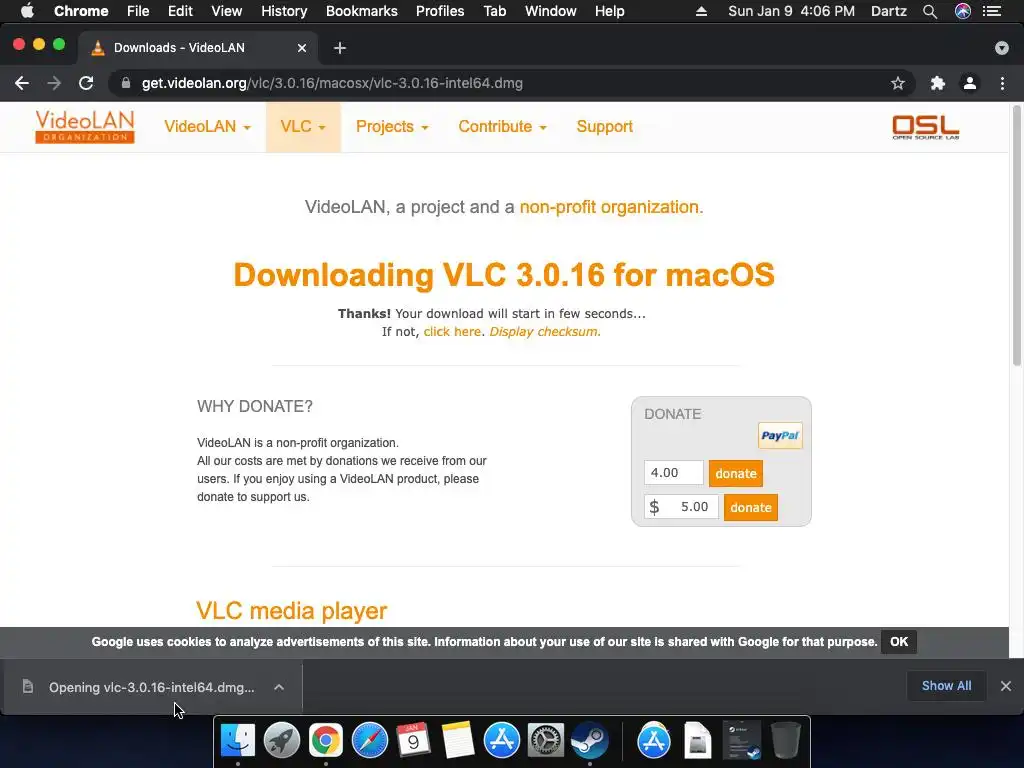Click the date and time in menu bar
Image resolution: width=1024 pixels, height=768 pixels.
coord(791,11)
